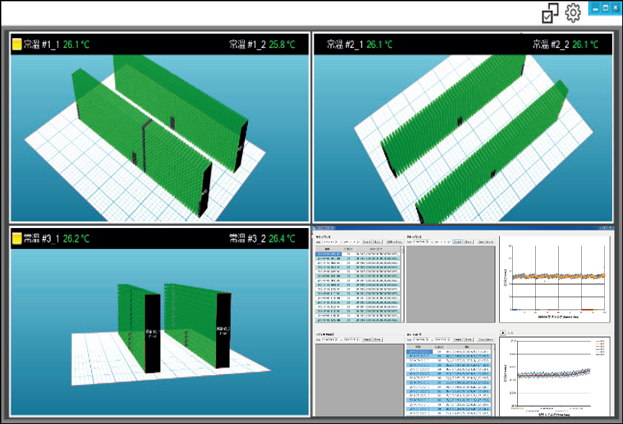Screen dimensions: 623x424
Task: Click the yellow status square beside 常温 #3_1
Action: 17,238
